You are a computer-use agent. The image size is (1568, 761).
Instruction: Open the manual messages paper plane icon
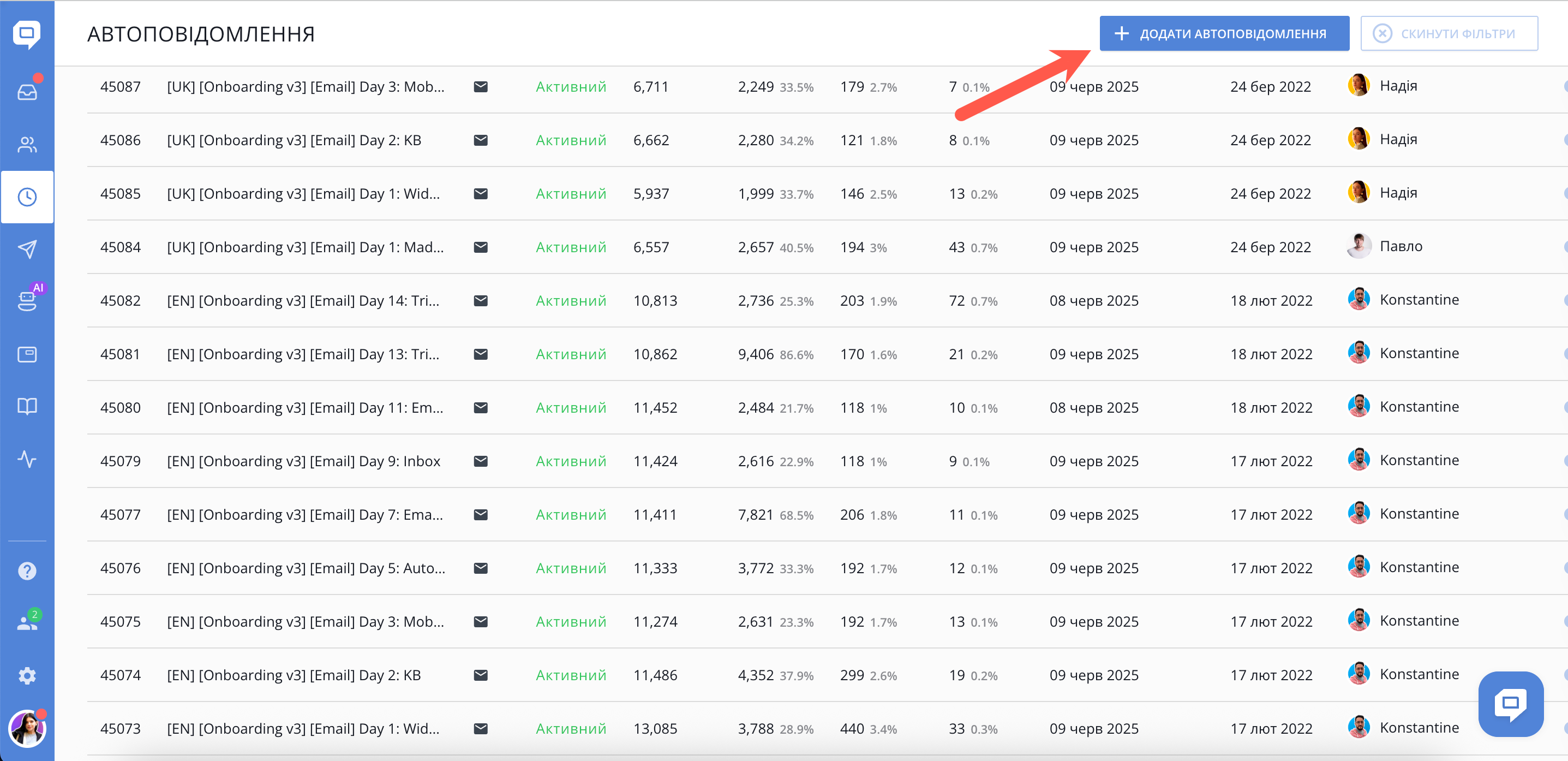pos(27,248)
